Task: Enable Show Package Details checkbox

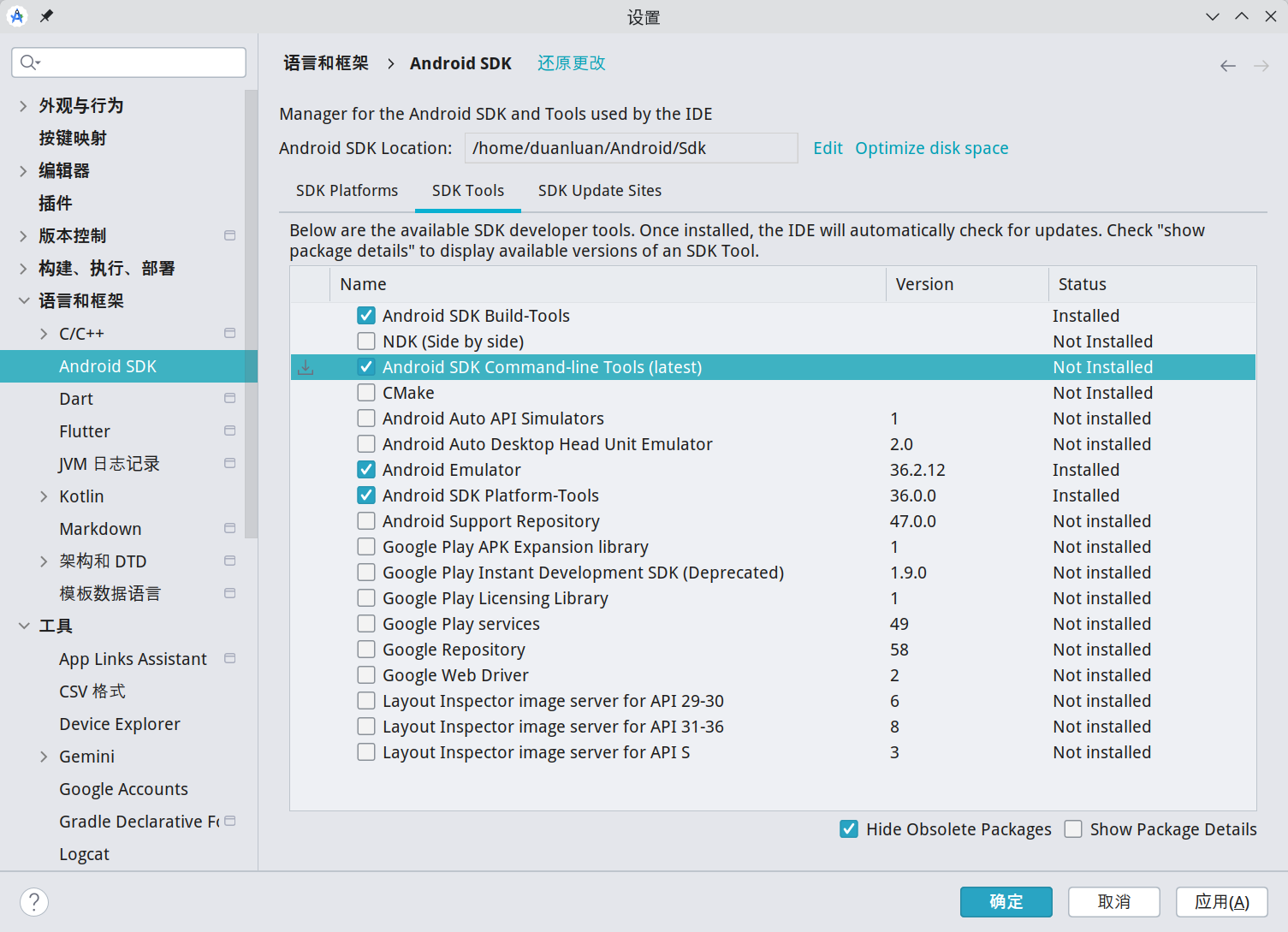Action: (1073, 829)
